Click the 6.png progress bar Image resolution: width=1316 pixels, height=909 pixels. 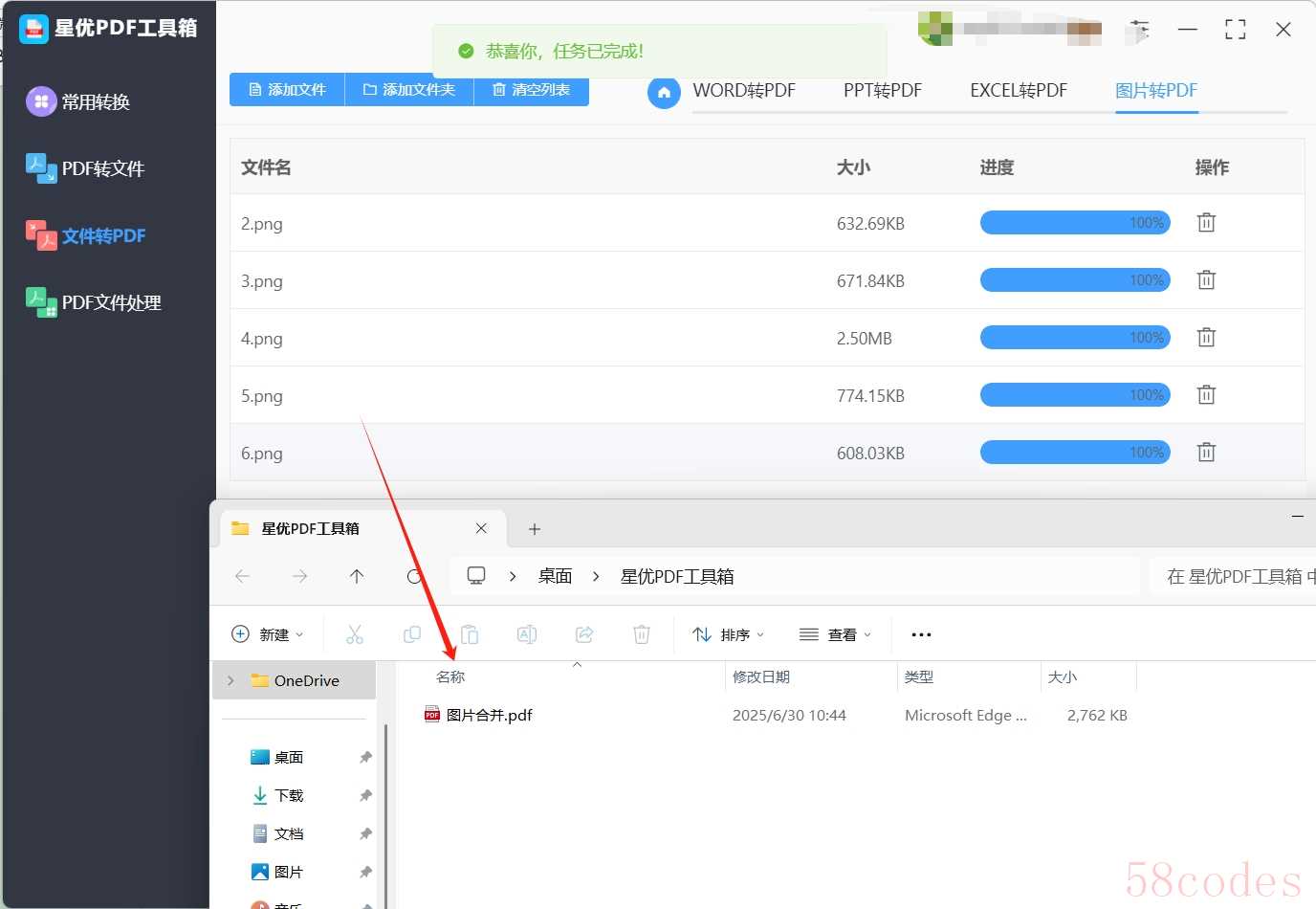[x=1075, y=453]
